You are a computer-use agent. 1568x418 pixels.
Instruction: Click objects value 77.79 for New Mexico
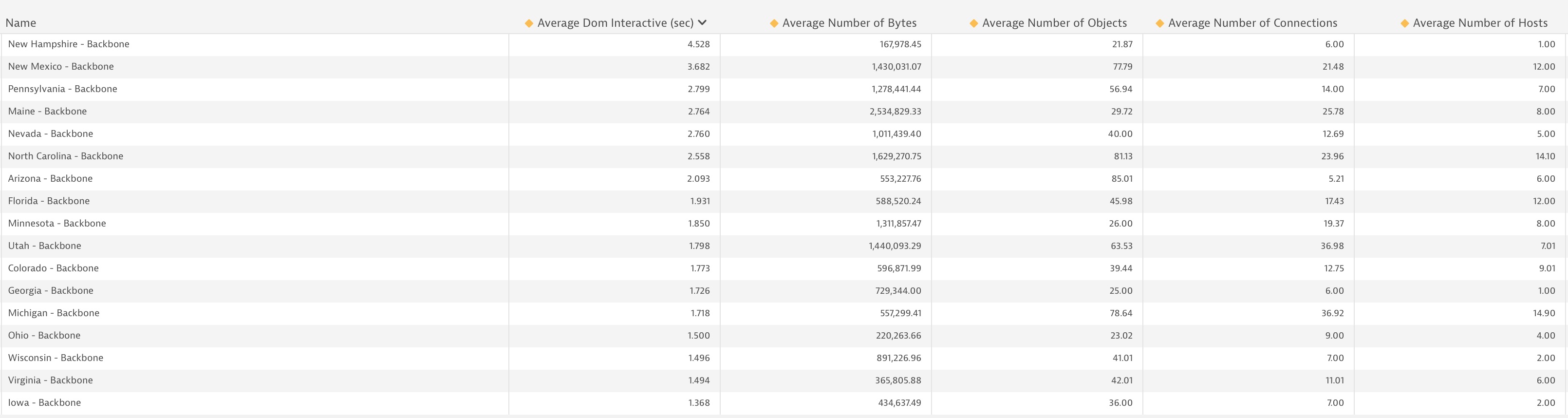[x=1122, y=66]
